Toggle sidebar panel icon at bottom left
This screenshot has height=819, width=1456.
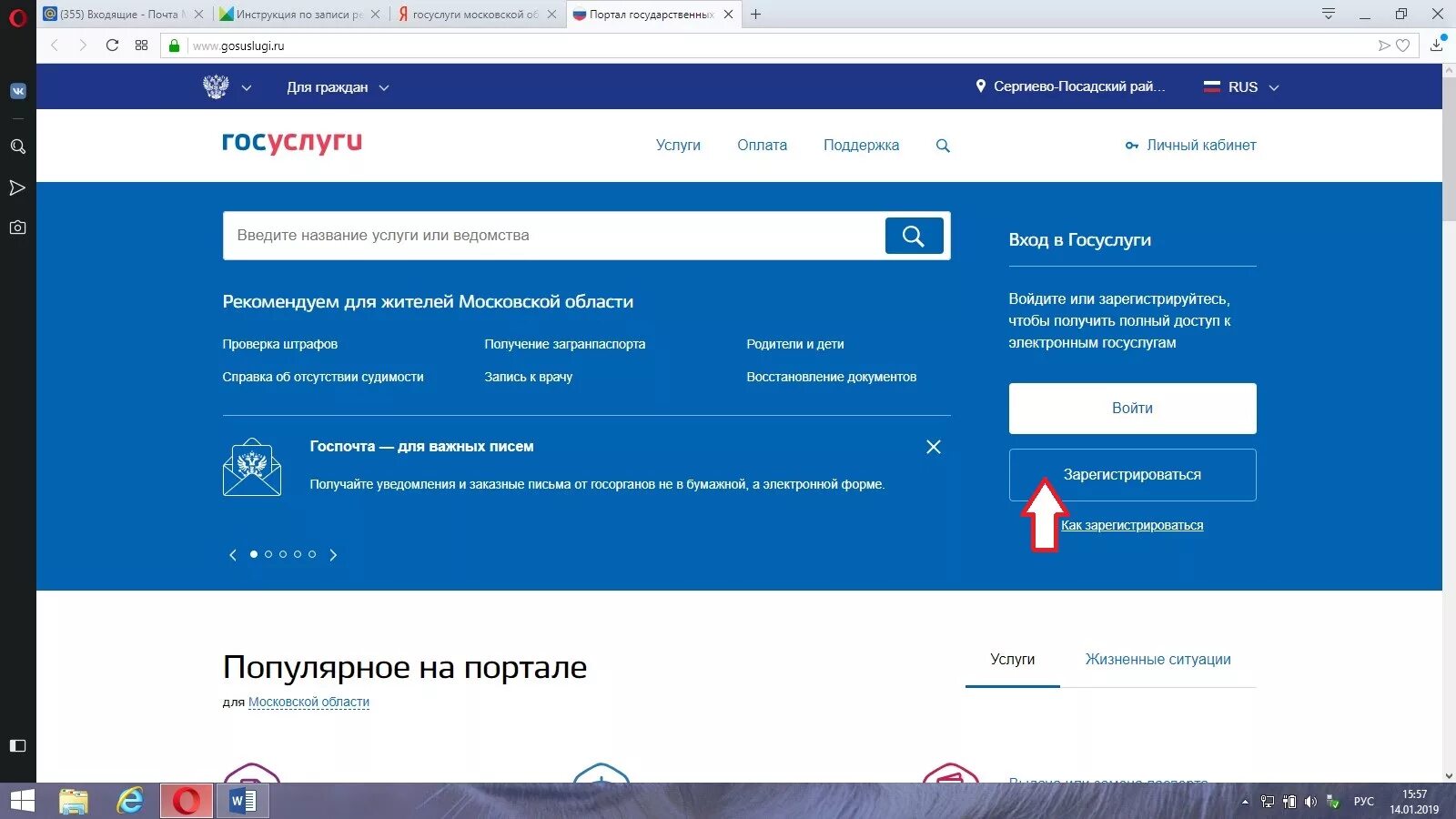tap(17, 745)
